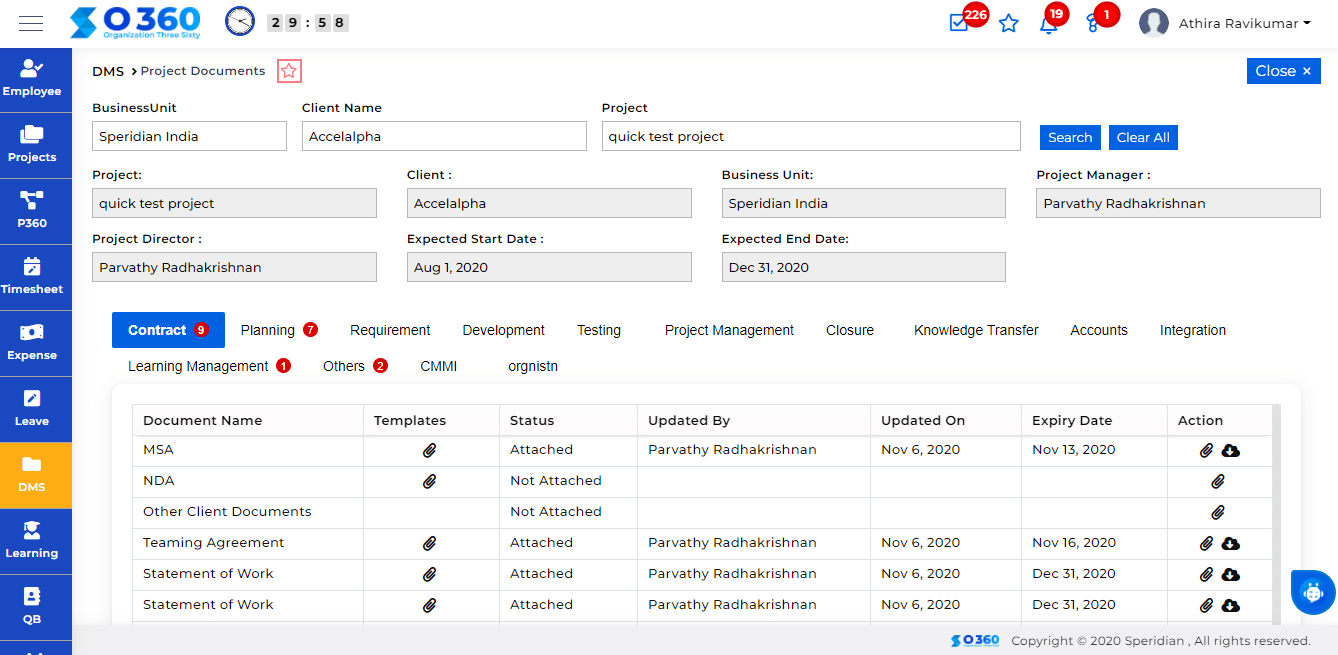Open the Leave section from the sidebar
1338x655 pixels.
(x=35, y=409)
